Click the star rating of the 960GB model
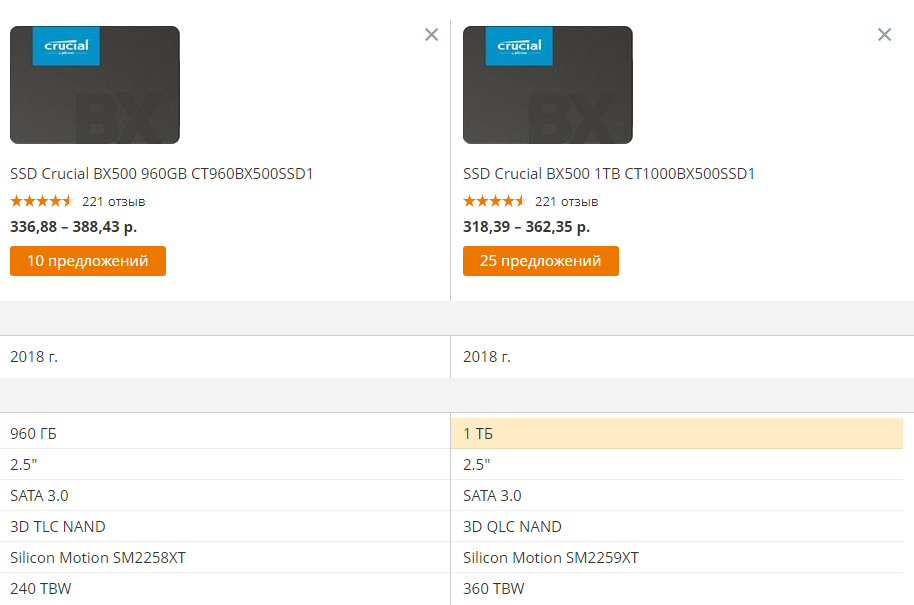Screen dimensions: 914x605 pos(41,201)
